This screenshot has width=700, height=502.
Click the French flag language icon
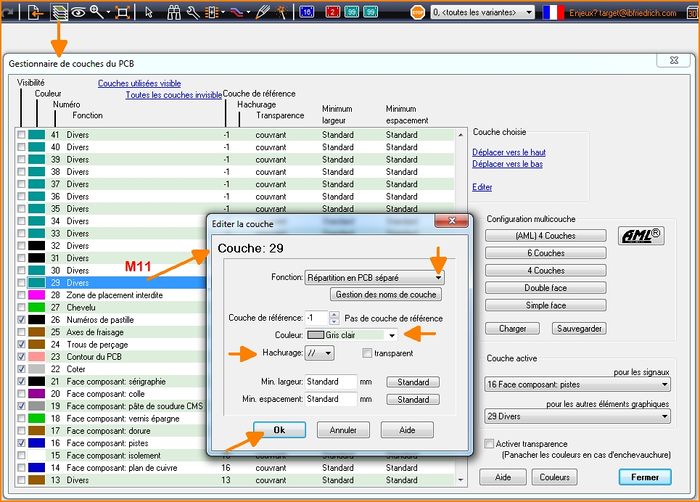pyautogui.click(x=552, y=13)
